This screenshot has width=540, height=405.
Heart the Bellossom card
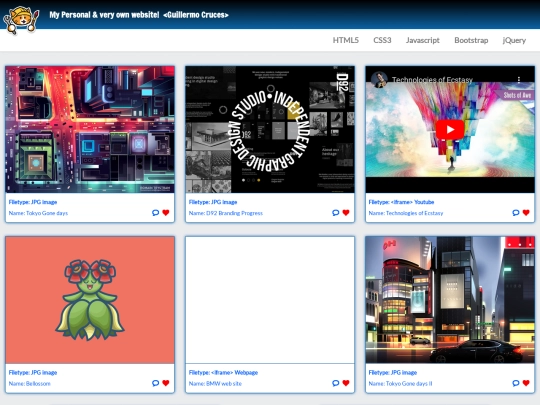pyautogui.click(x=166, y=383)
